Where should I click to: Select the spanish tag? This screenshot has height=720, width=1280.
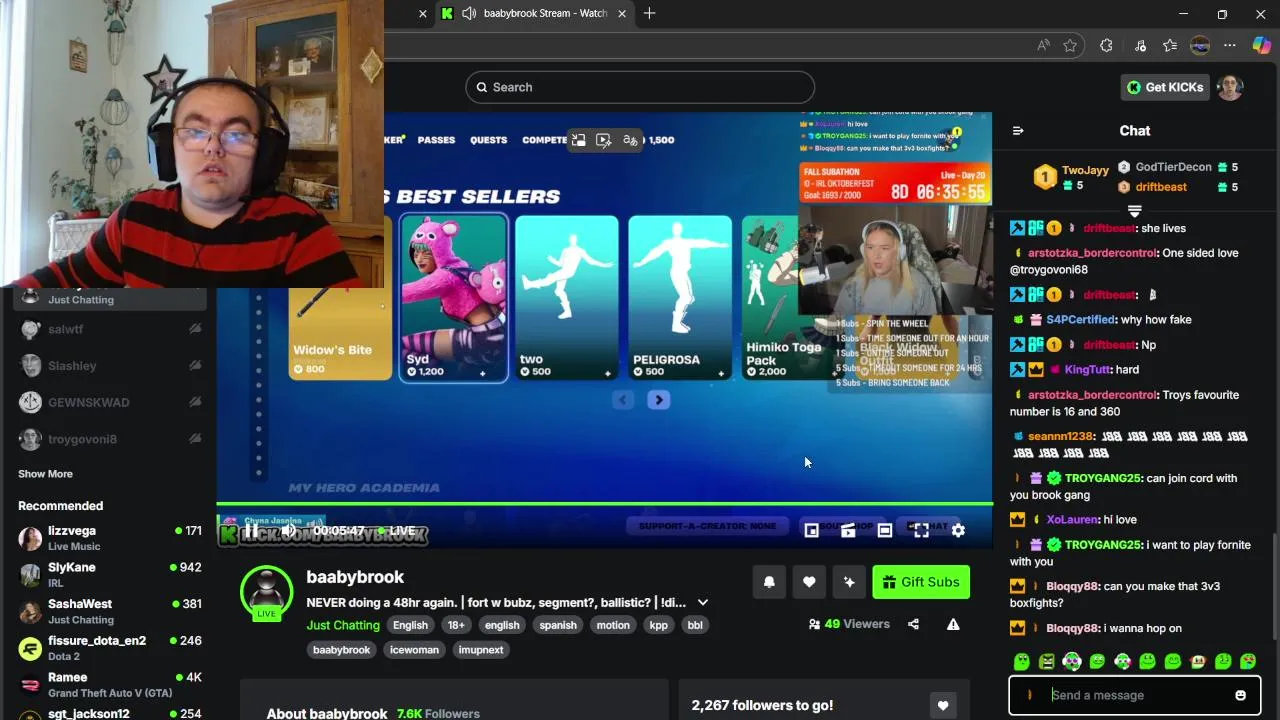[x=558, y=625]
